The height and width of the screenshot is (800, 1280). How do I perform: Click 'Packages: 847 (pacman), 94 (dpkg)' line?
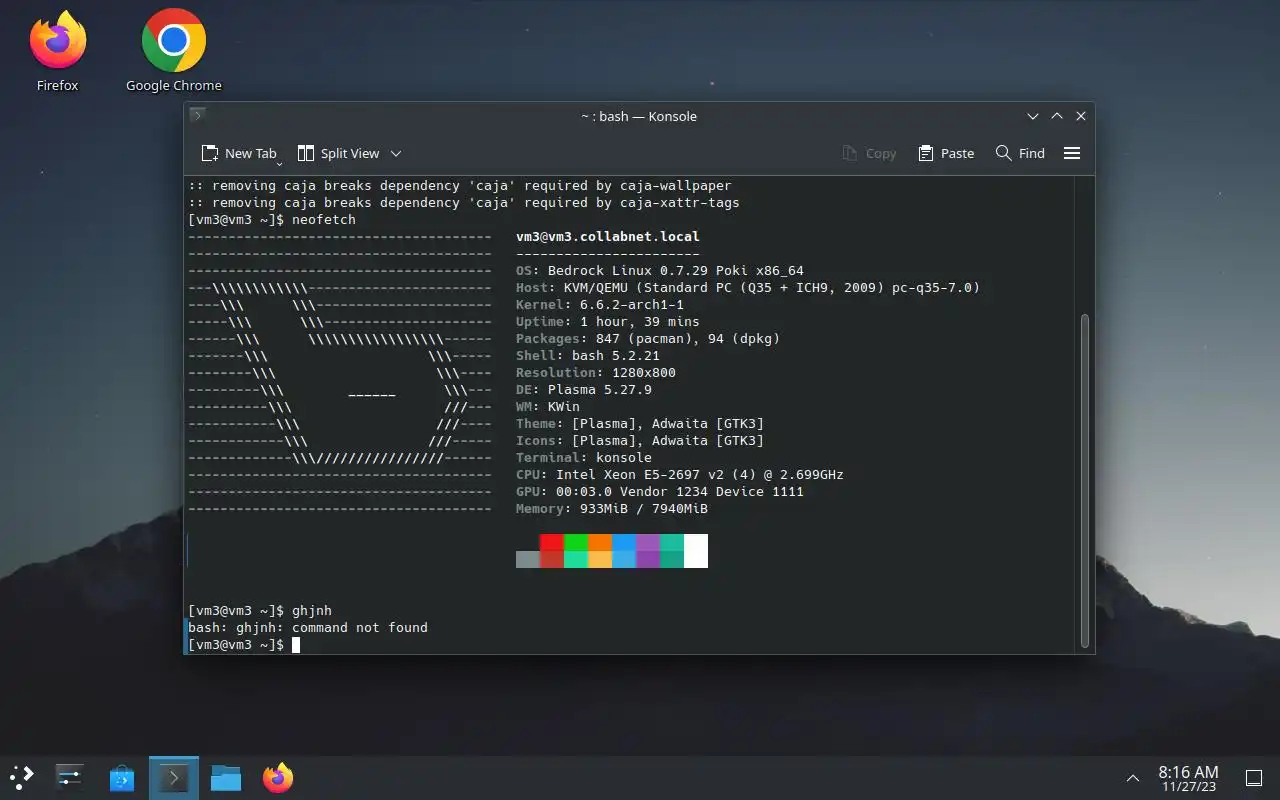tap(648, 339)
